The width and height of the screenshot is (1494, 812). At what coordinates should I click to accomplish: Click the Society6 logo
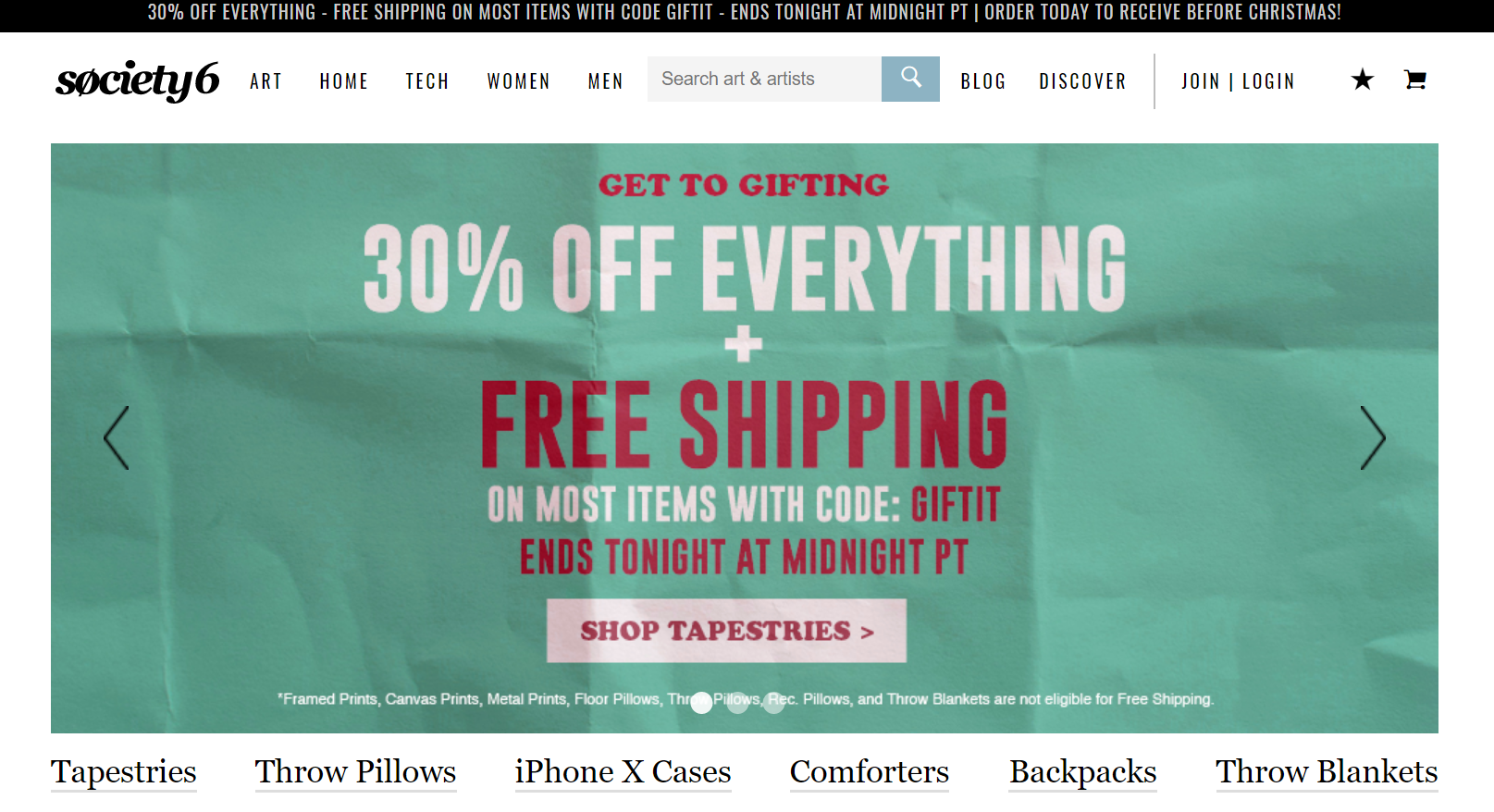point(138,80)
